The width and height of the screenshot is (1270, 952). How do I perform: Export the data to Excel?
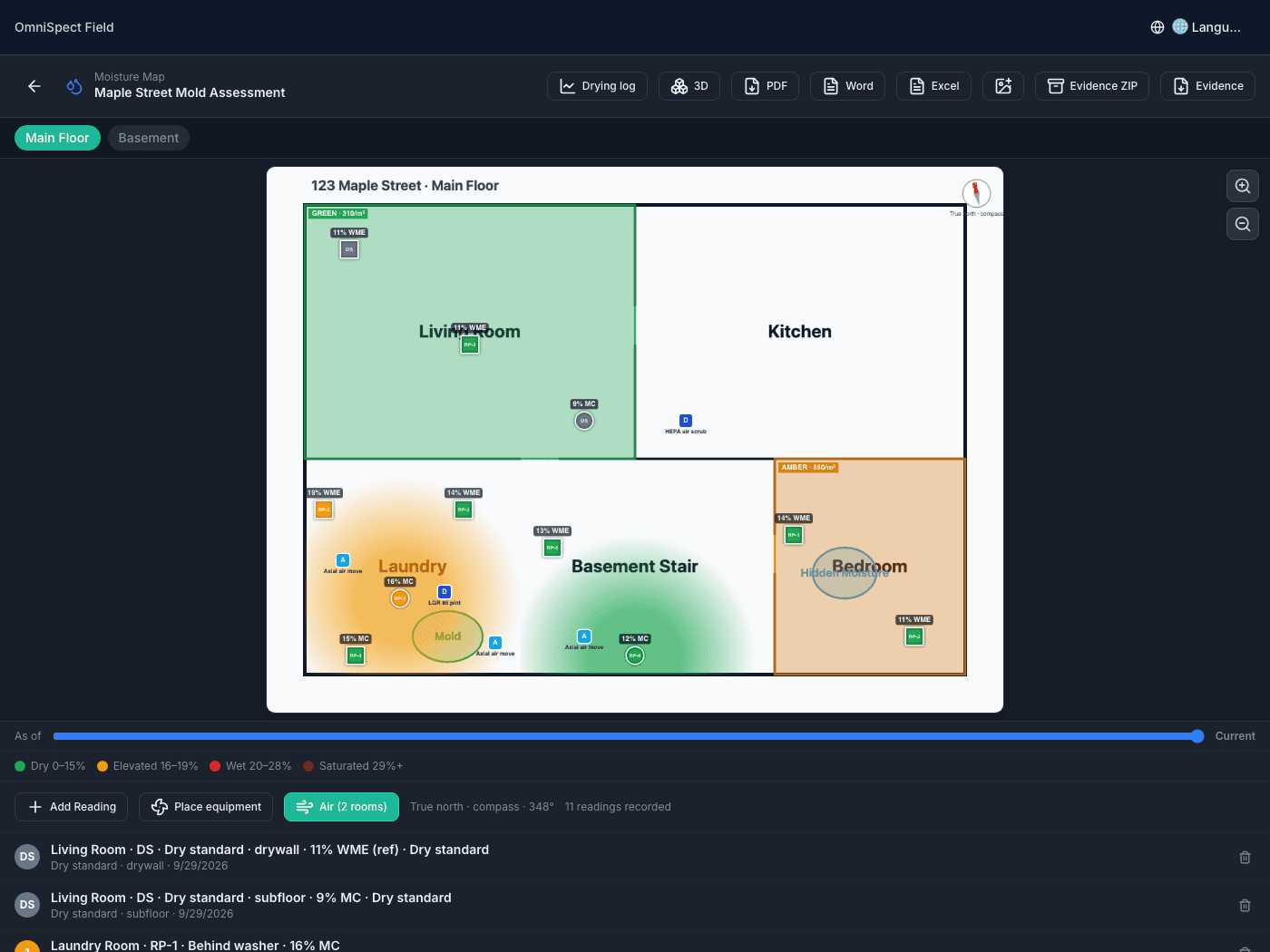coord(933,86)
